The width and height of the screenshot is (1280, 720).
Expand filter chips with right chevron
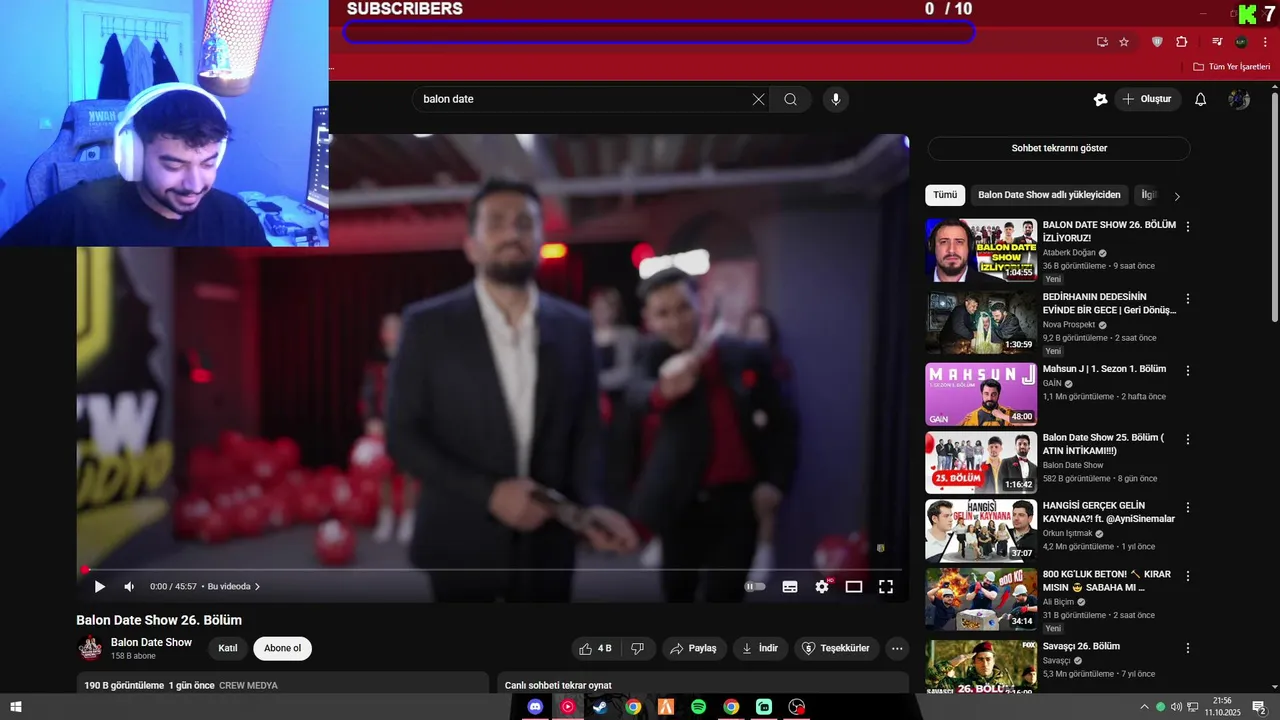[1177, 196]
